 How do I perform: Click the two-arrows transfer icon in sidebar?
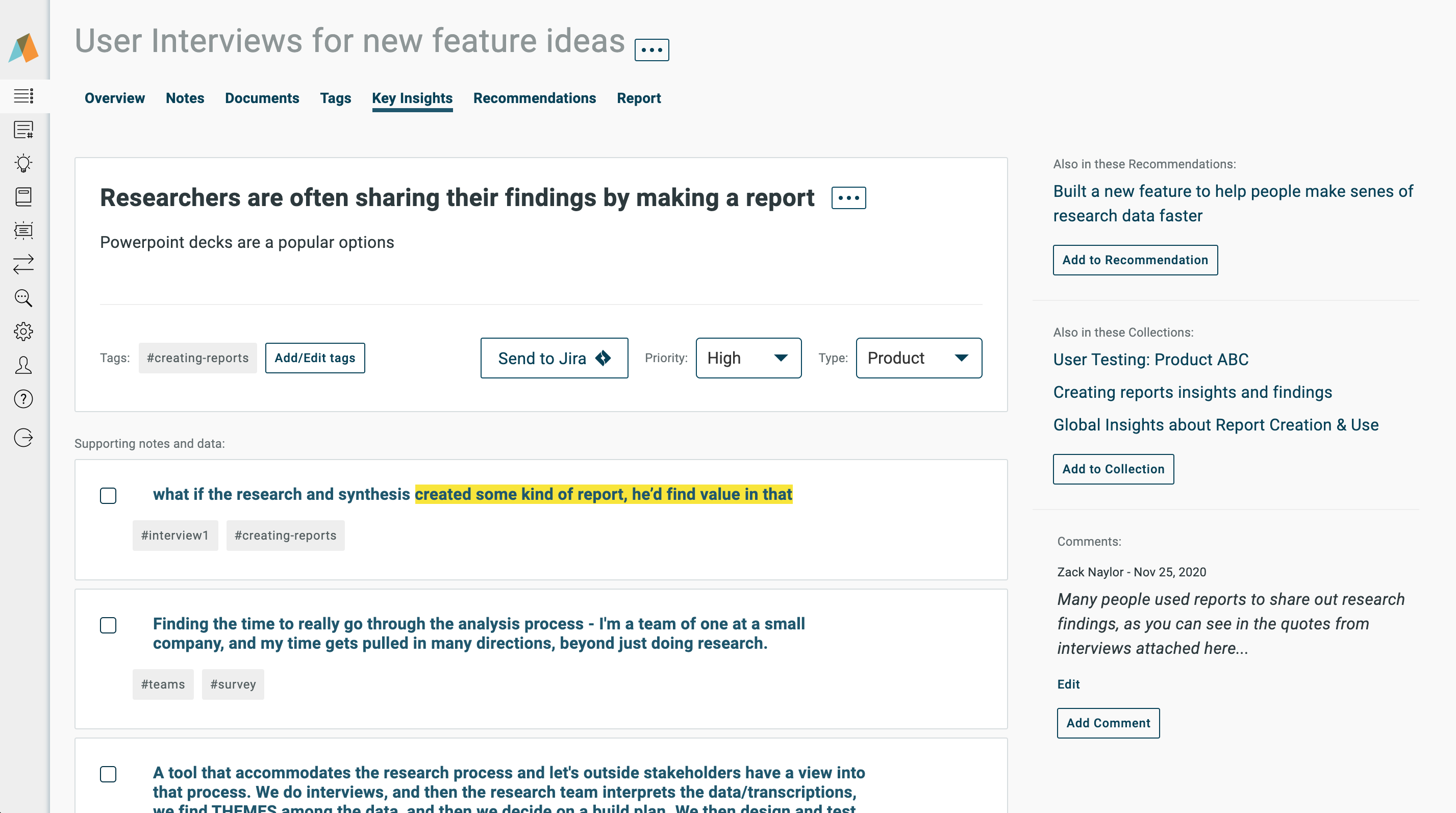coord(23,264)
